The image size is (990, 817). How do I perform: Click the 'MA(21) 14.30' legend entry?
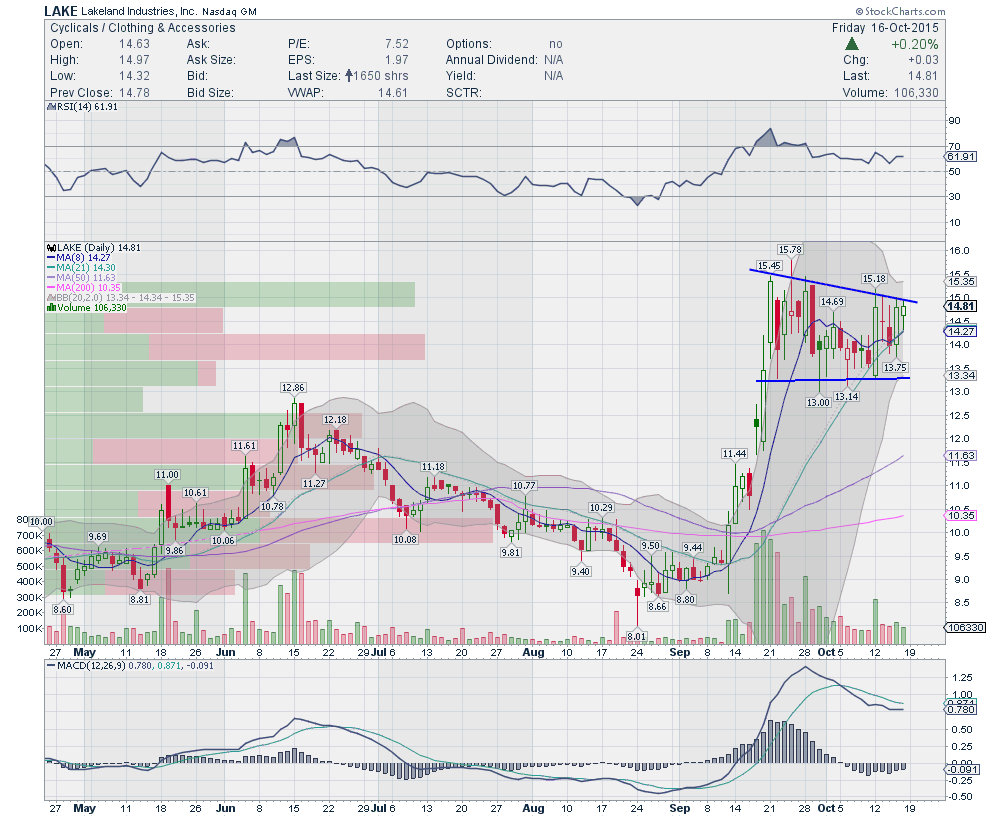point(86,268)
